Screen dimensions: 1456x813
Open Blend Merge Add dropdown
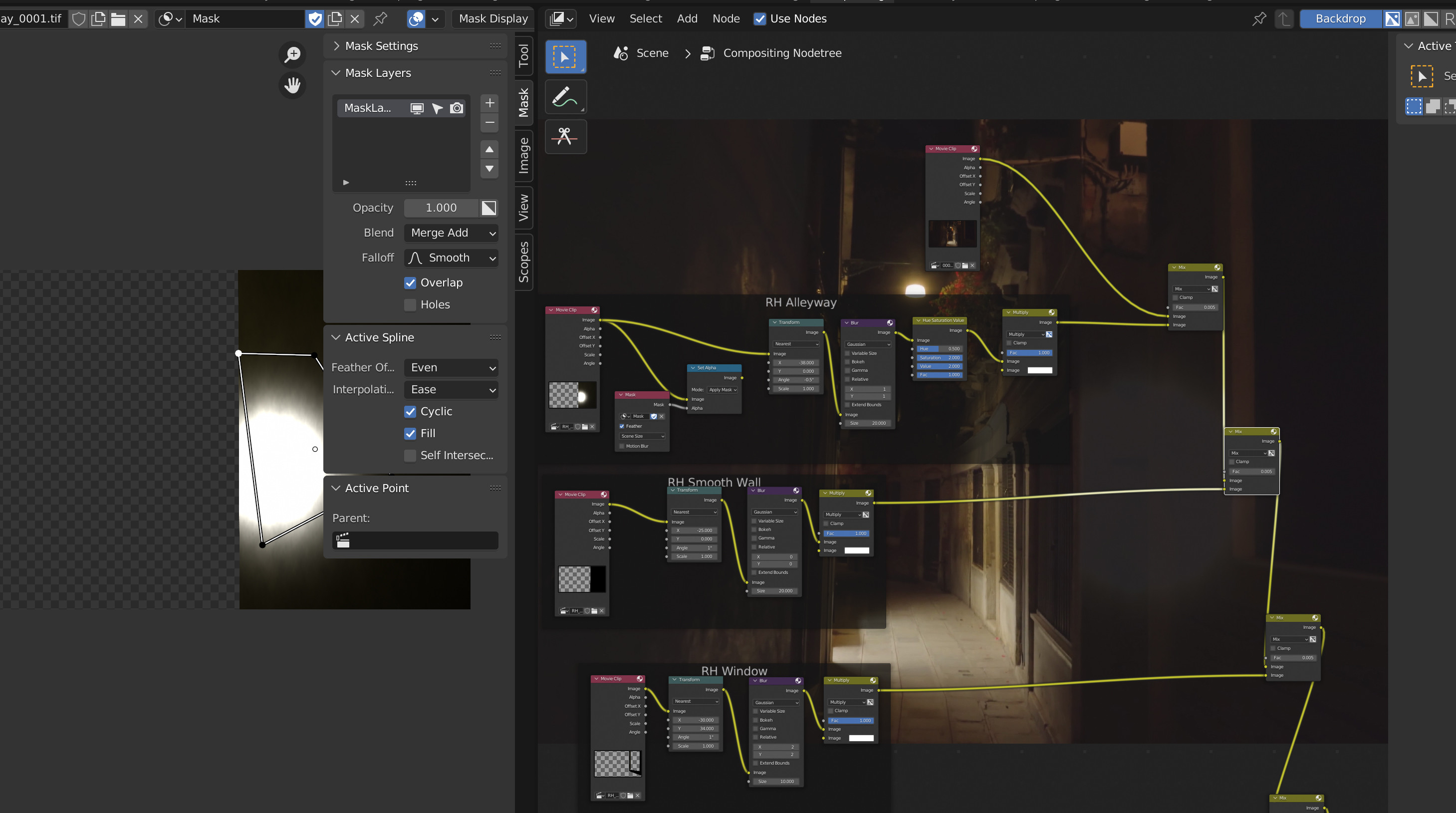coord(451,233)
